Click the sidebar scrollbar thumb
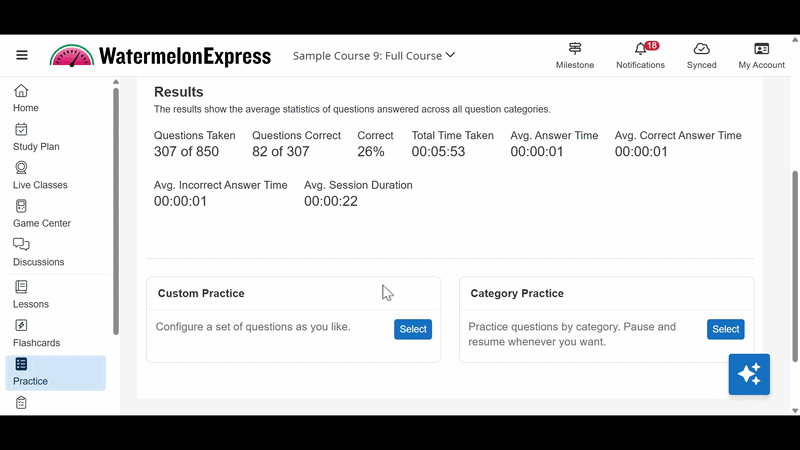 (116, 210)
